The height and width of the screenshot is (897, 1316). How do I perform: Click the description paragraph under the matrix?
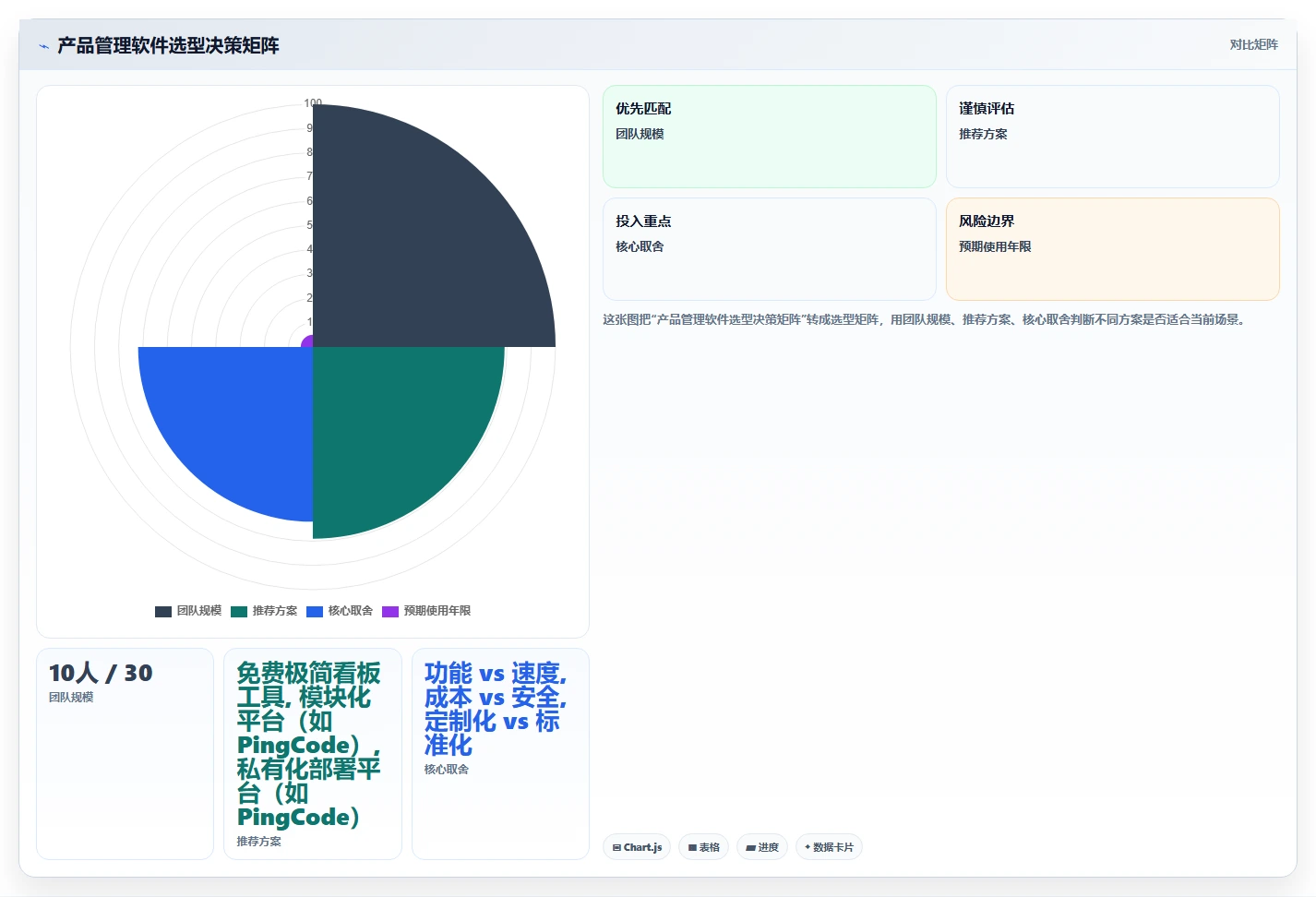(x=926, y=319)
